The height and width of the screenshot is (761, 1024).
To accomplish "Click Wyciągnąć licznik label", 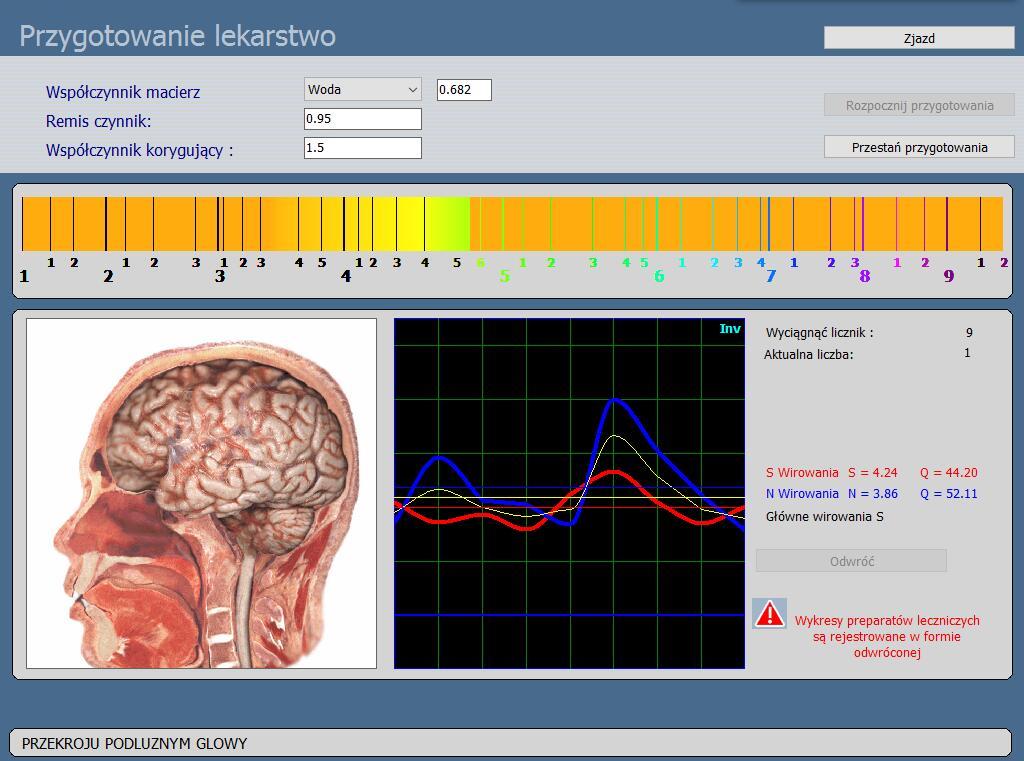I will pos(820,332).
